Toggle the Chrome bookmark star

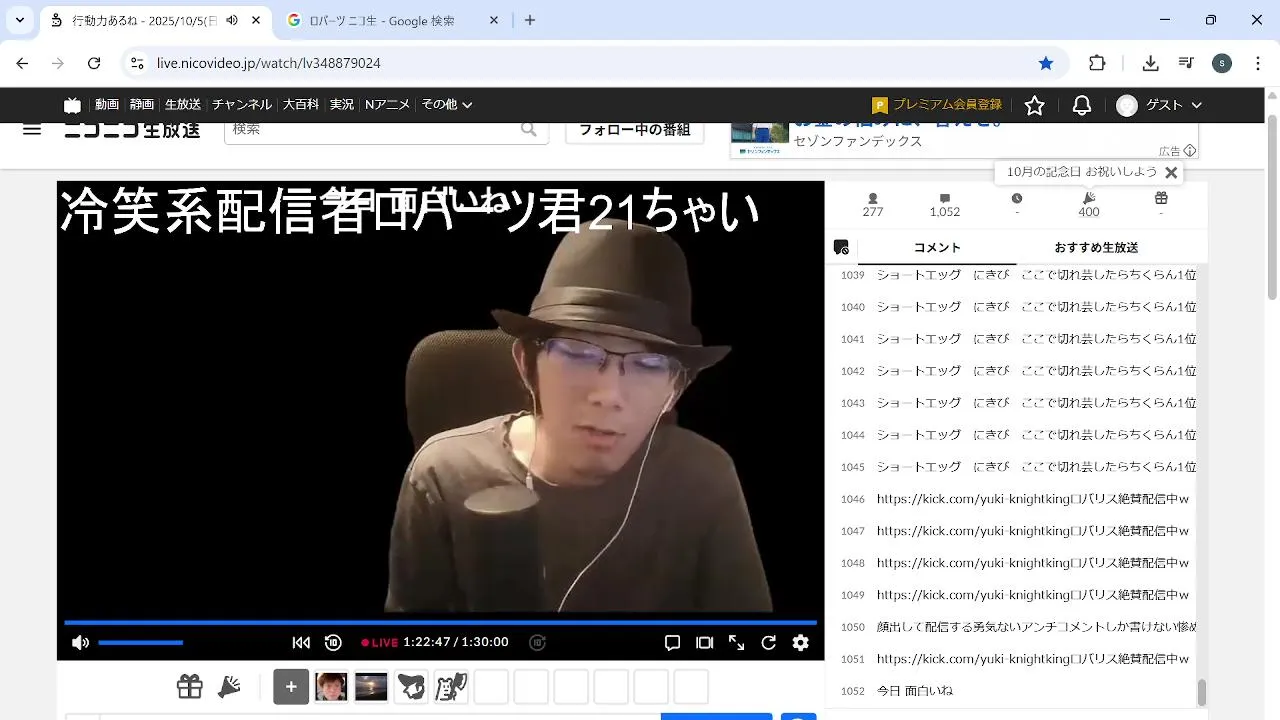click(x=1046, y=63)
